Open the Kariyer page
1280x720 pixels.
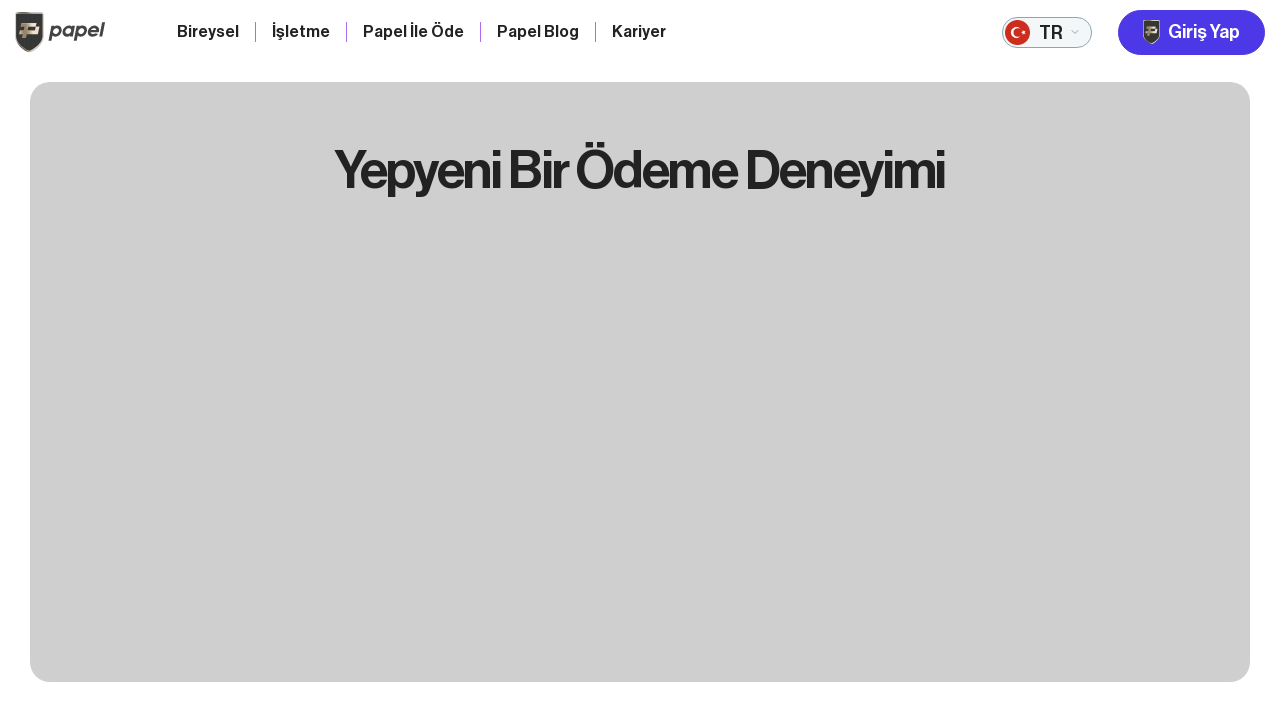pos(639,31)
